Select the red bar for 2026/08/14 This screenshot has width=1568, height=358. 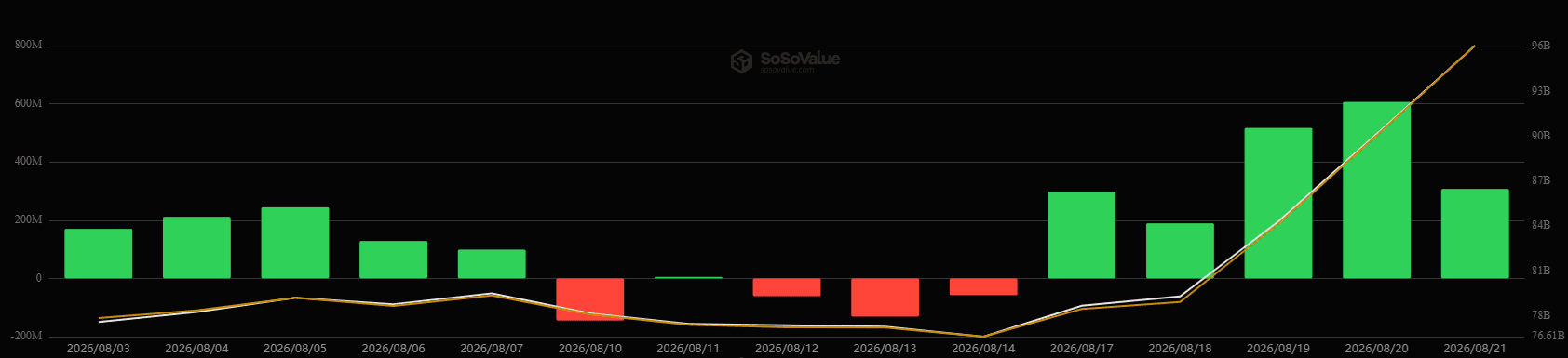click(x=983, y=286)
